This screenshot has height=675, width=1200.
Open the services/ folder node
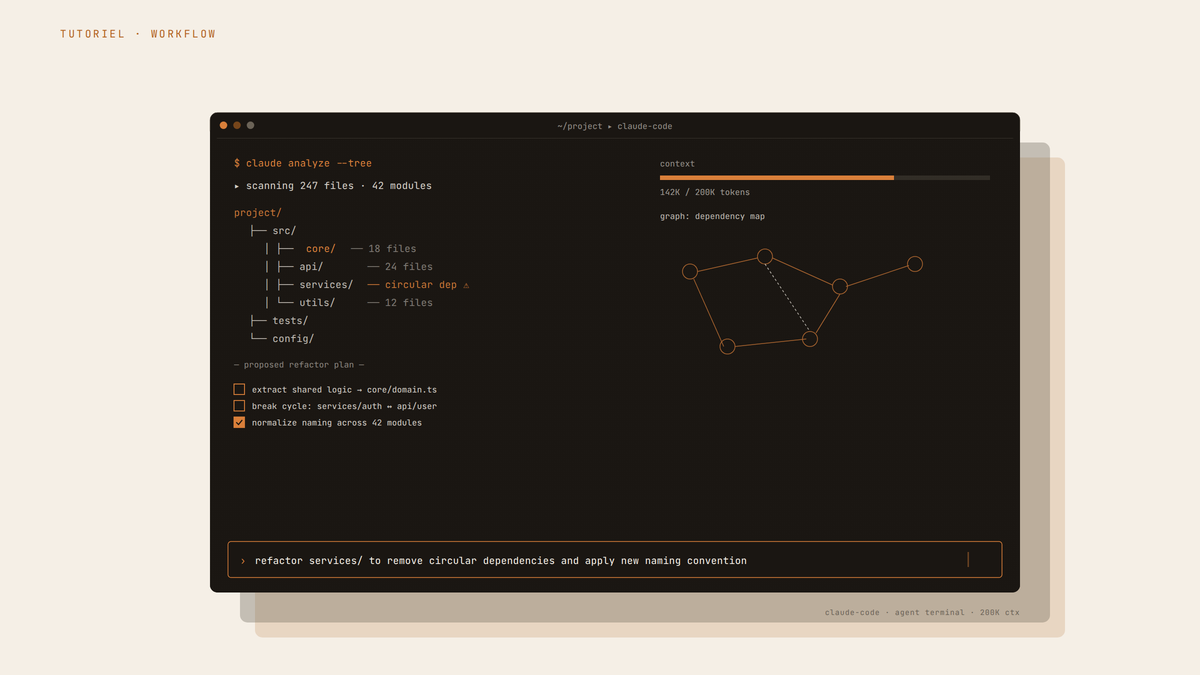click(326, 285)
